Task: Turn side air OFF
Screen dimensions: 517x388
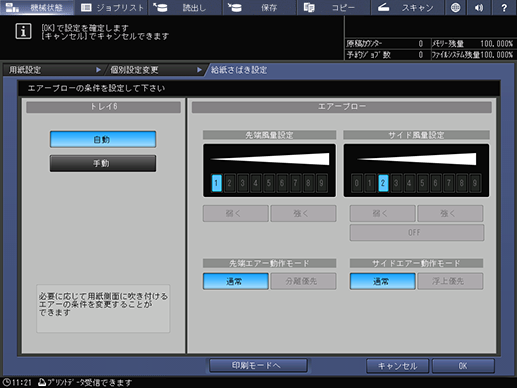Action: 417,232
